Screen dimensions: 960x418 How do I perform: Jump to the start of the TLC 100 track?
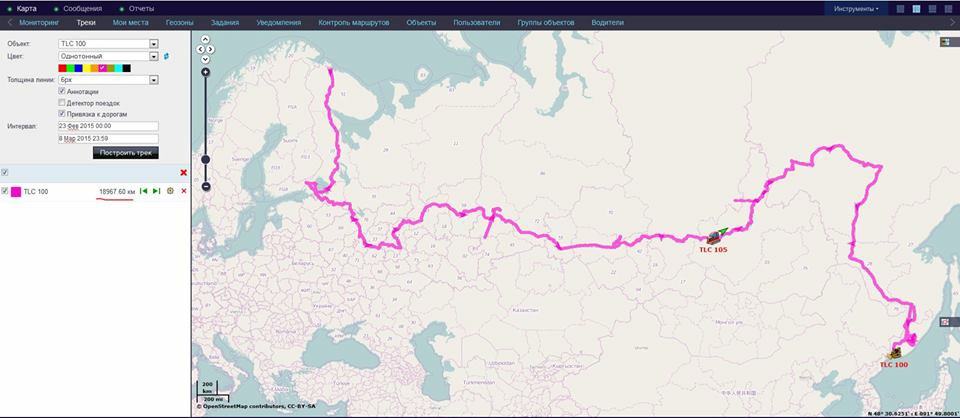[144, 191]
